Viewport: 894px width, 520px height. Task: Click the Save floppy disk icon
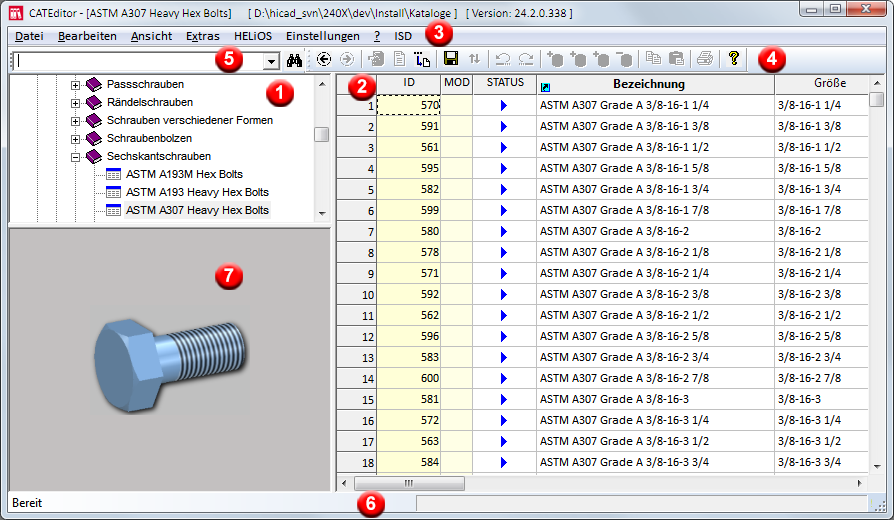click(x=451, y=60)
